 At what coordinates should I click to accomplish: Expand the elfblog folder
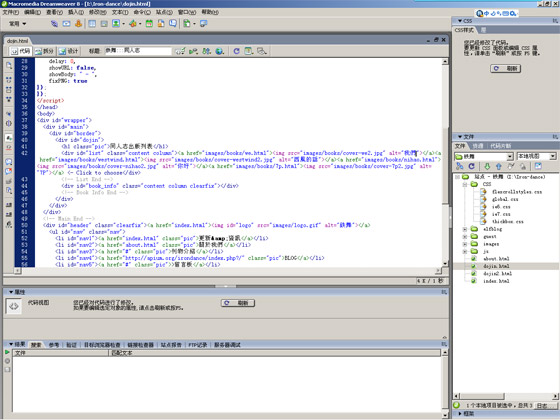click(465, 229)
